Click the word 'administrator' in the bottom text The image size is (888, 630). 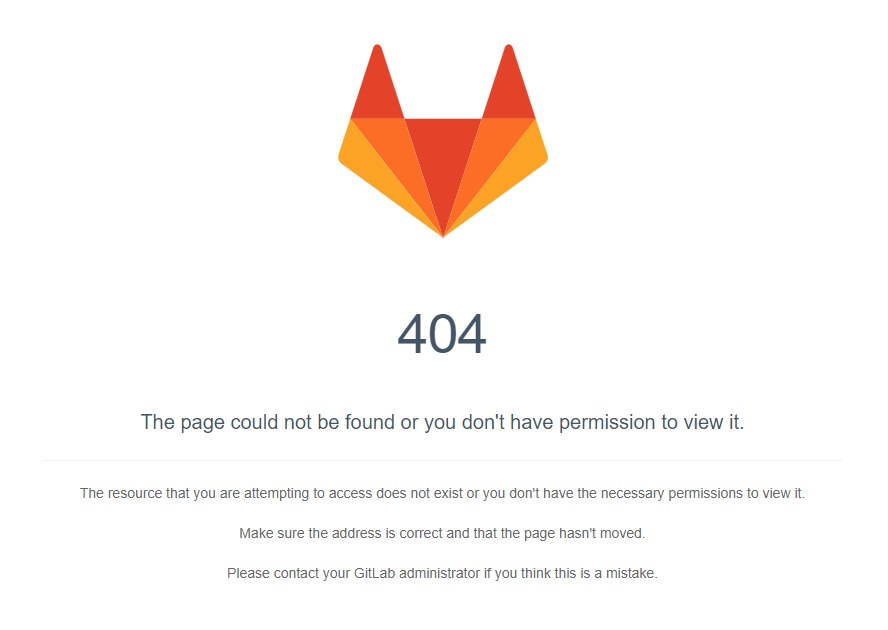[439, 573]
